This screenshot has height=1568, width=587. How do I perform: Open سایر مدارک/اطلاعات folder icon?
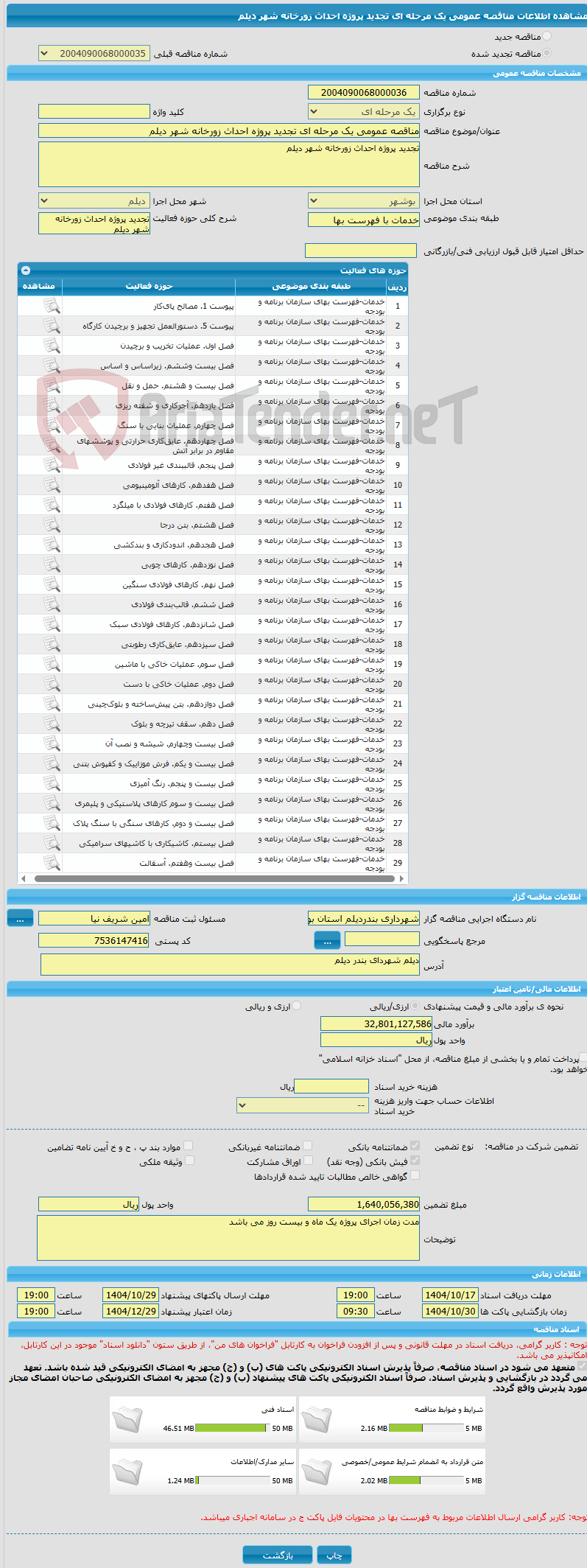click(127, 1471)
